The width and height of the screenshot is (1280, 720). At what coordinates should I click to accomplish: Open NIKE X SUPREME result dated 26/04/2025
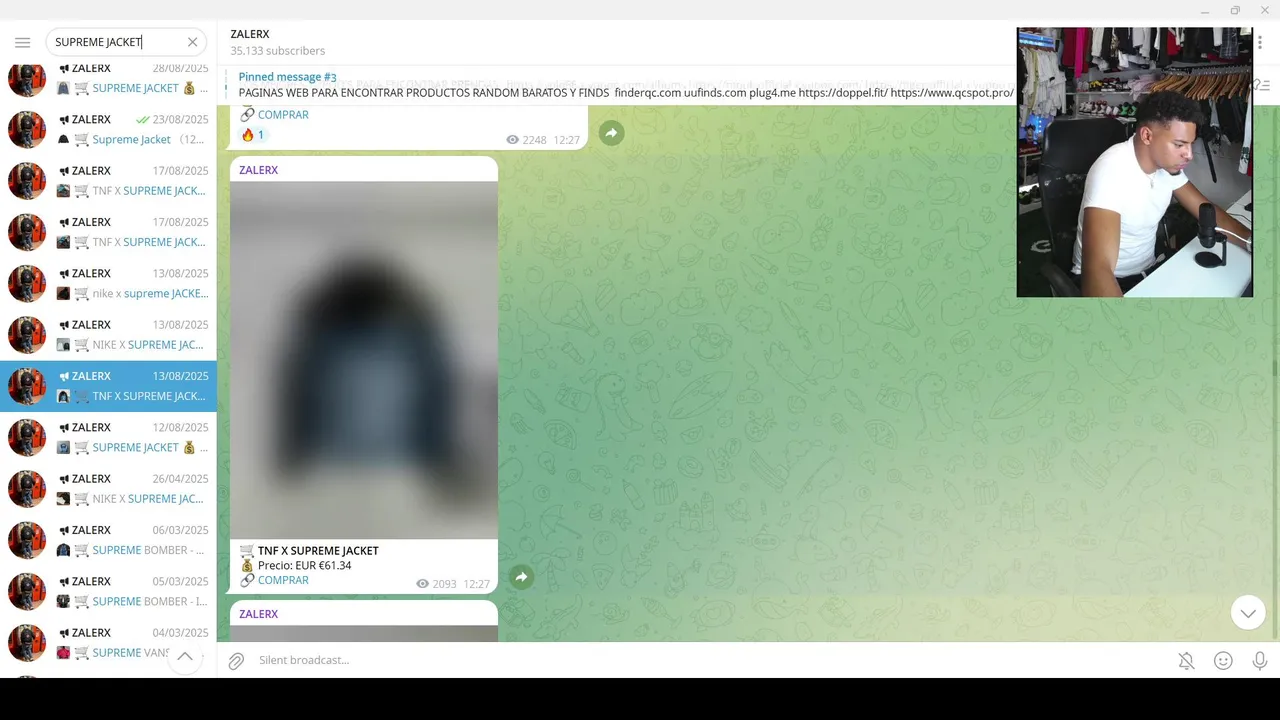[x=108, y=489]
